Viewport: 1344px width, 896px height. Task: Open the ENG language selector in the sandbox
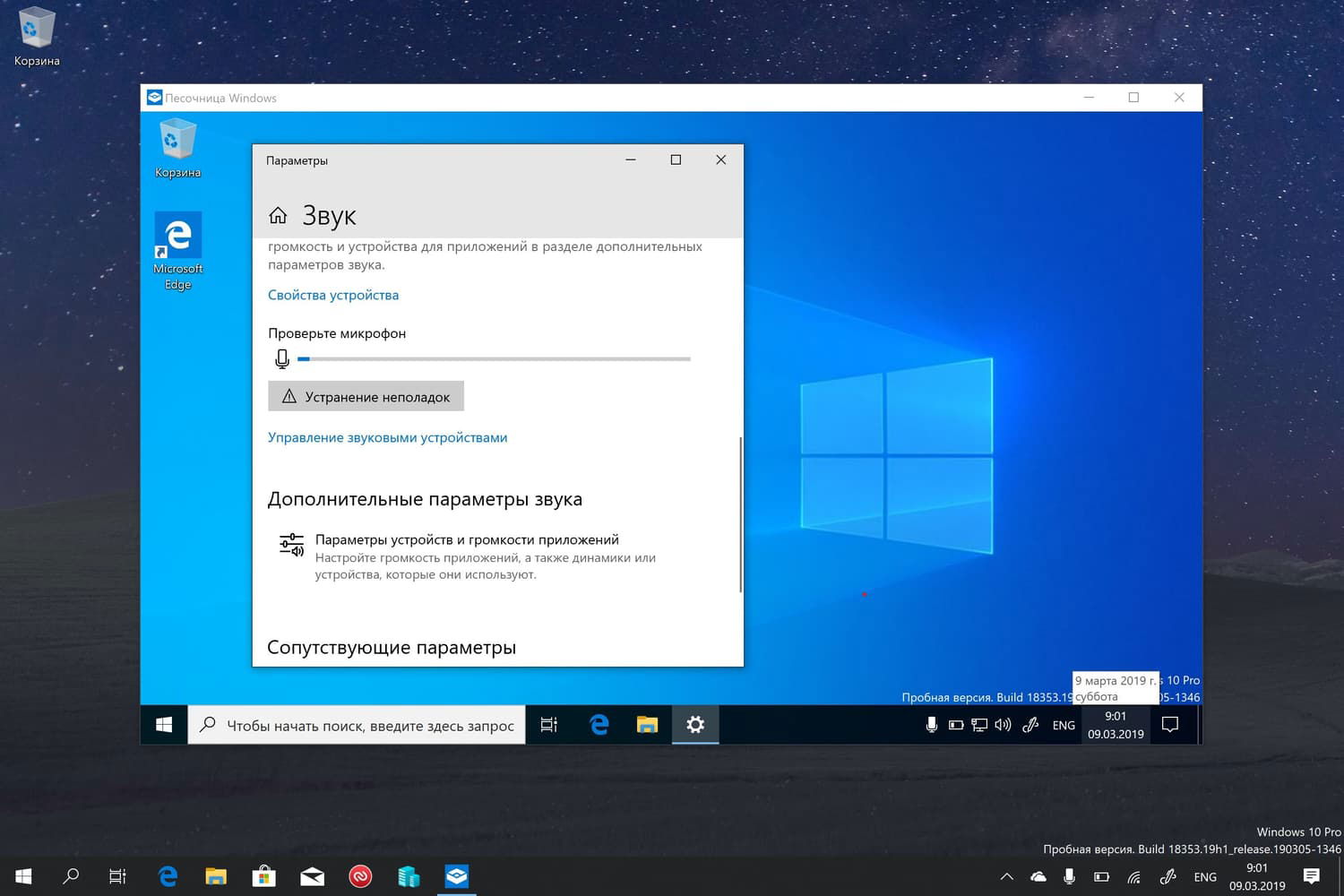[x=1064, y=724]
